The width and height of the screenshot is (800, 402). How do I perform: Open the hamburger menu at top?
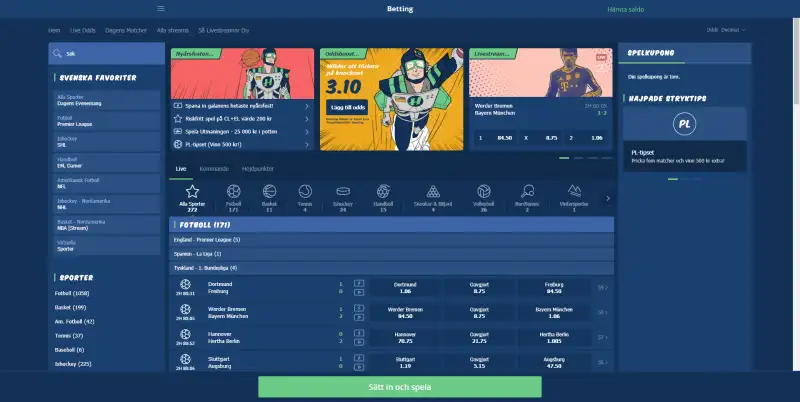point(161,9)
